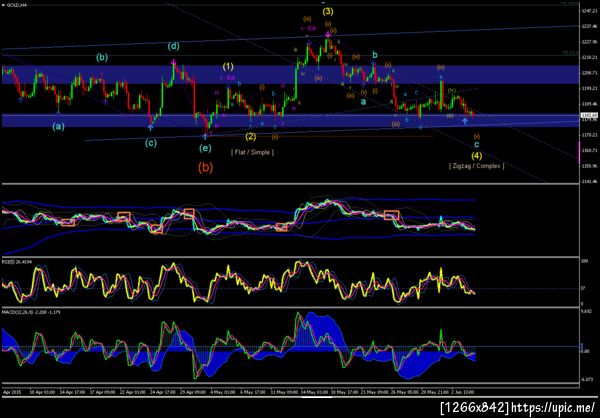
Task: Click the yellow (2) wave label
Action: coord(251,136)
